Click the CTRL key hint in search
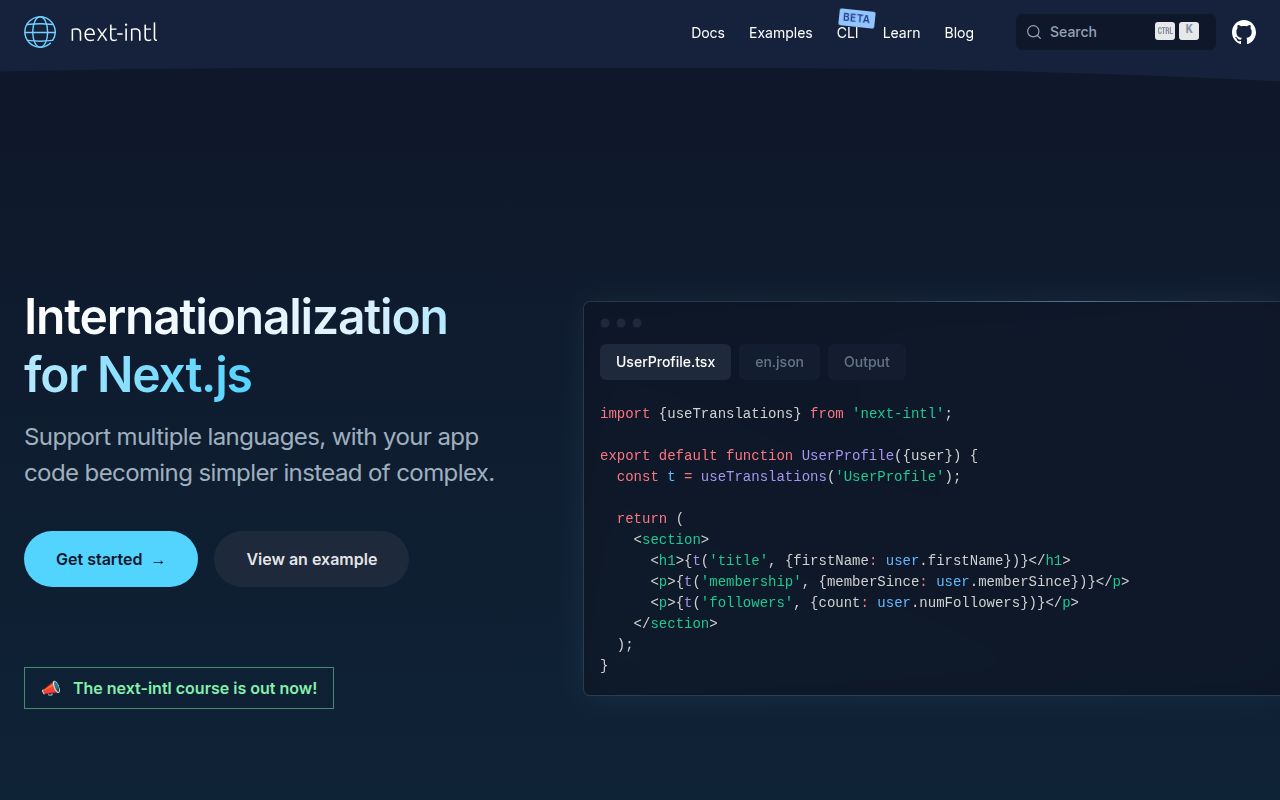The width and height of the screenshot is (1280, 800). tap(1165, 31)
